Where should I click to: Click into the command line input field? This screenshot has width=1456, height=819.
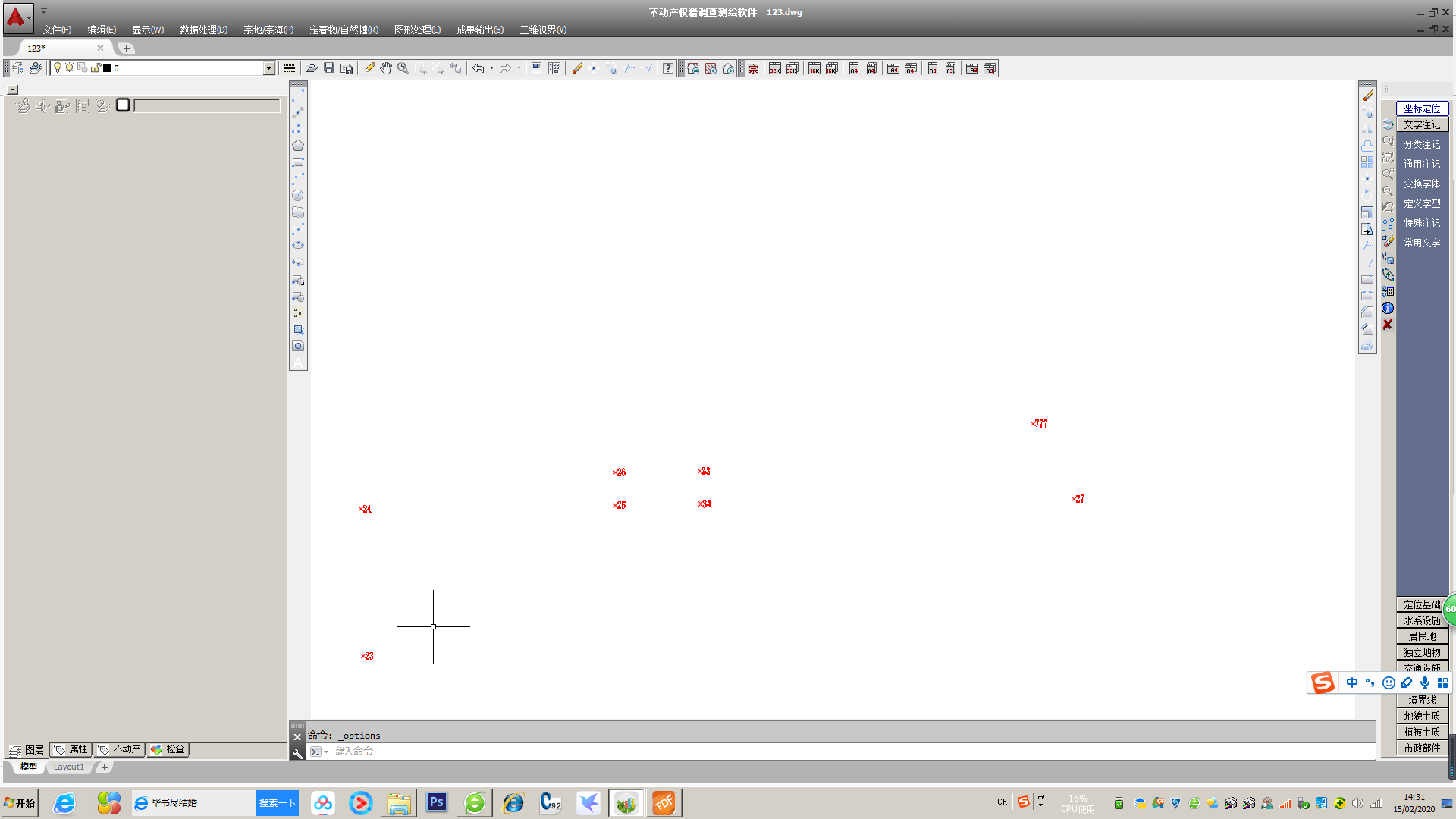[x=849, y=752]
